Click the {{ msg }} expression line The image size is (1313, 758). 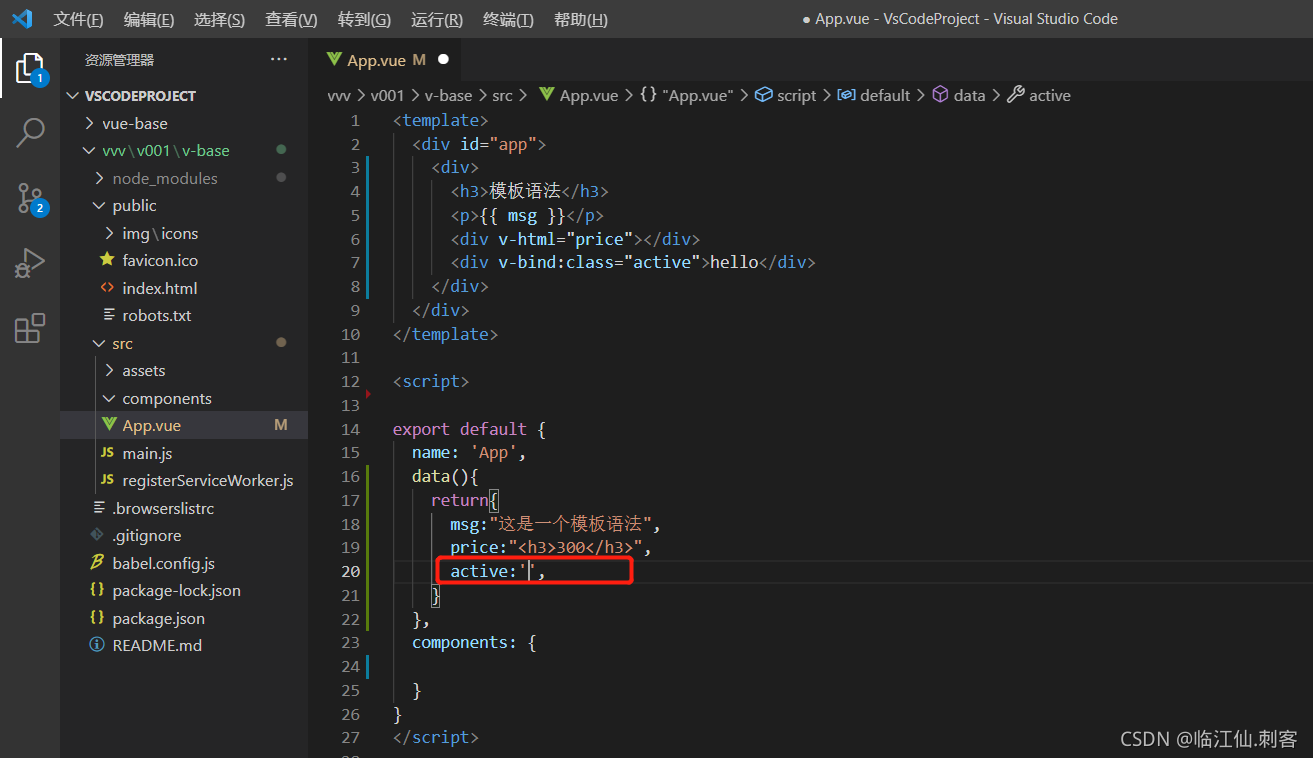(x=527, y=215)
